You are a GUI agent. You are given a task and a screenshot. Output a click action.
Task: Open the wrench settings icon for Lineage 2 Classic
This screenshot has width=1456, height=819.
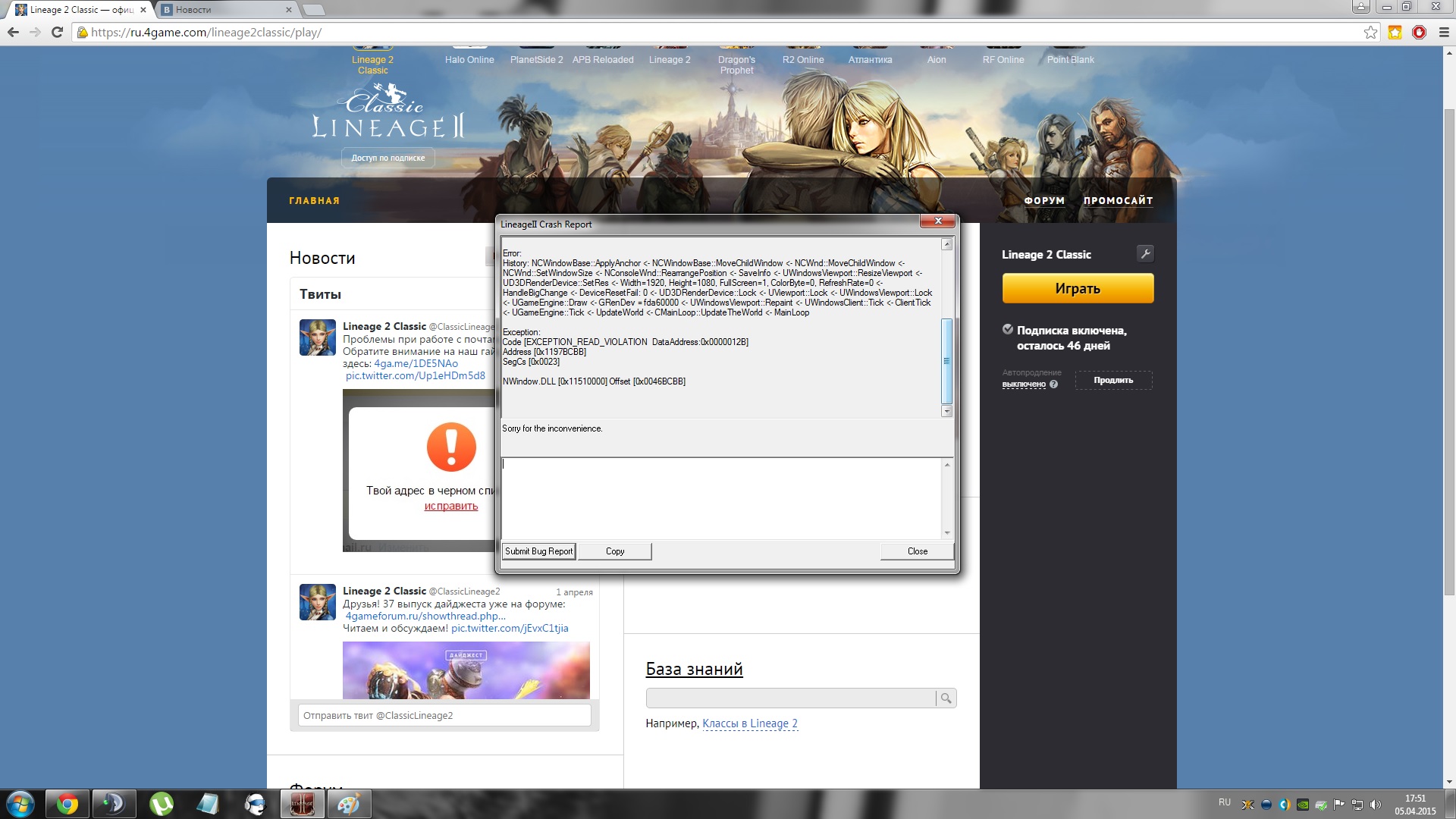click(1145, 253)
